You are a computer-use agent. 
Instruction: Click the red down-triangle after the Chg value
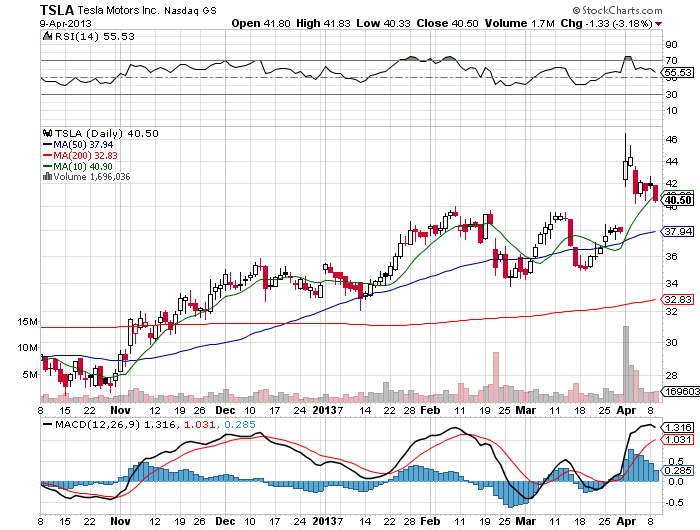click(659, 24)
